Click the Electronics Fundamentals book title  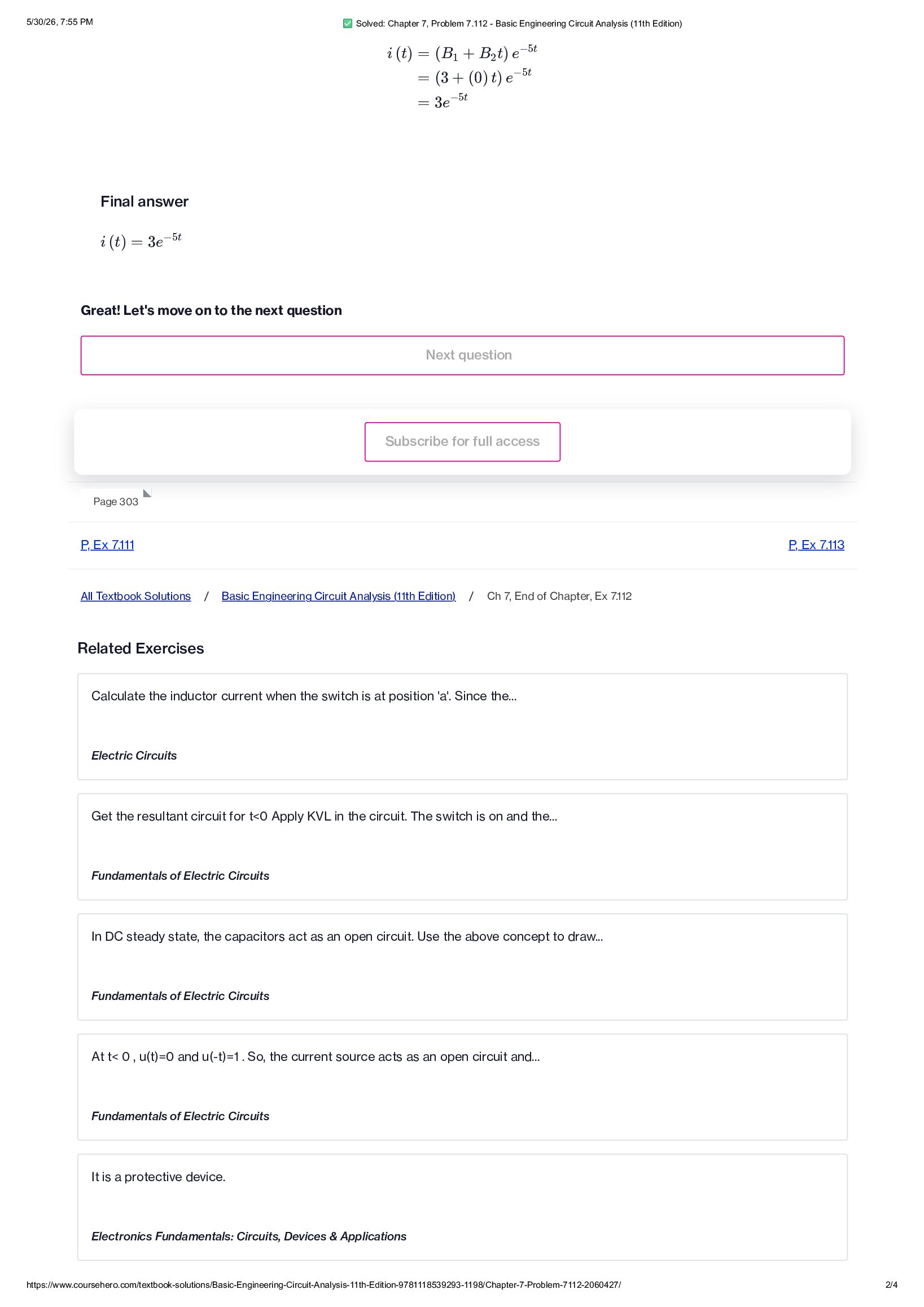point(249,1236)
